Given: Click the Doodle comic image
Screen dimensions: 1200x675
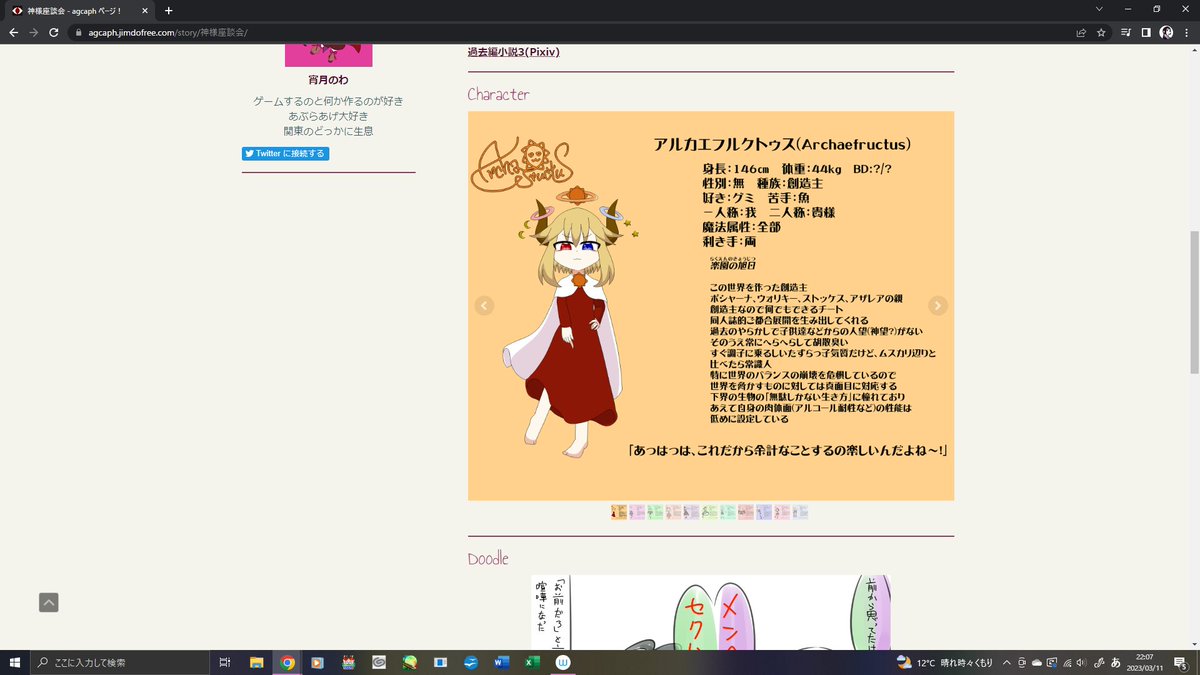Looking at the screenshot, I should (711, 612).
